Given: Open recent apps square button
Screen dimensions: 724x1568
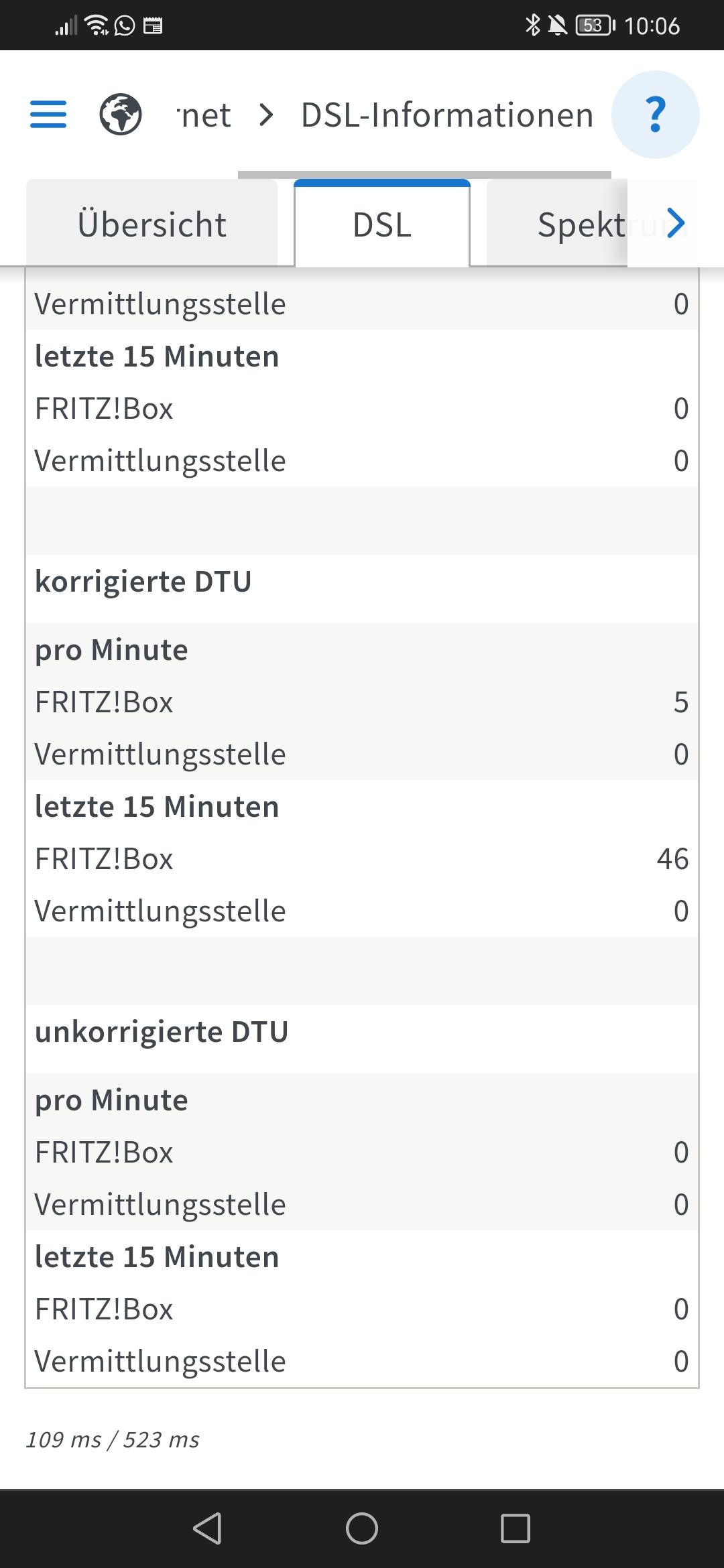Looking at the screenshot, I should (515, 1528).
